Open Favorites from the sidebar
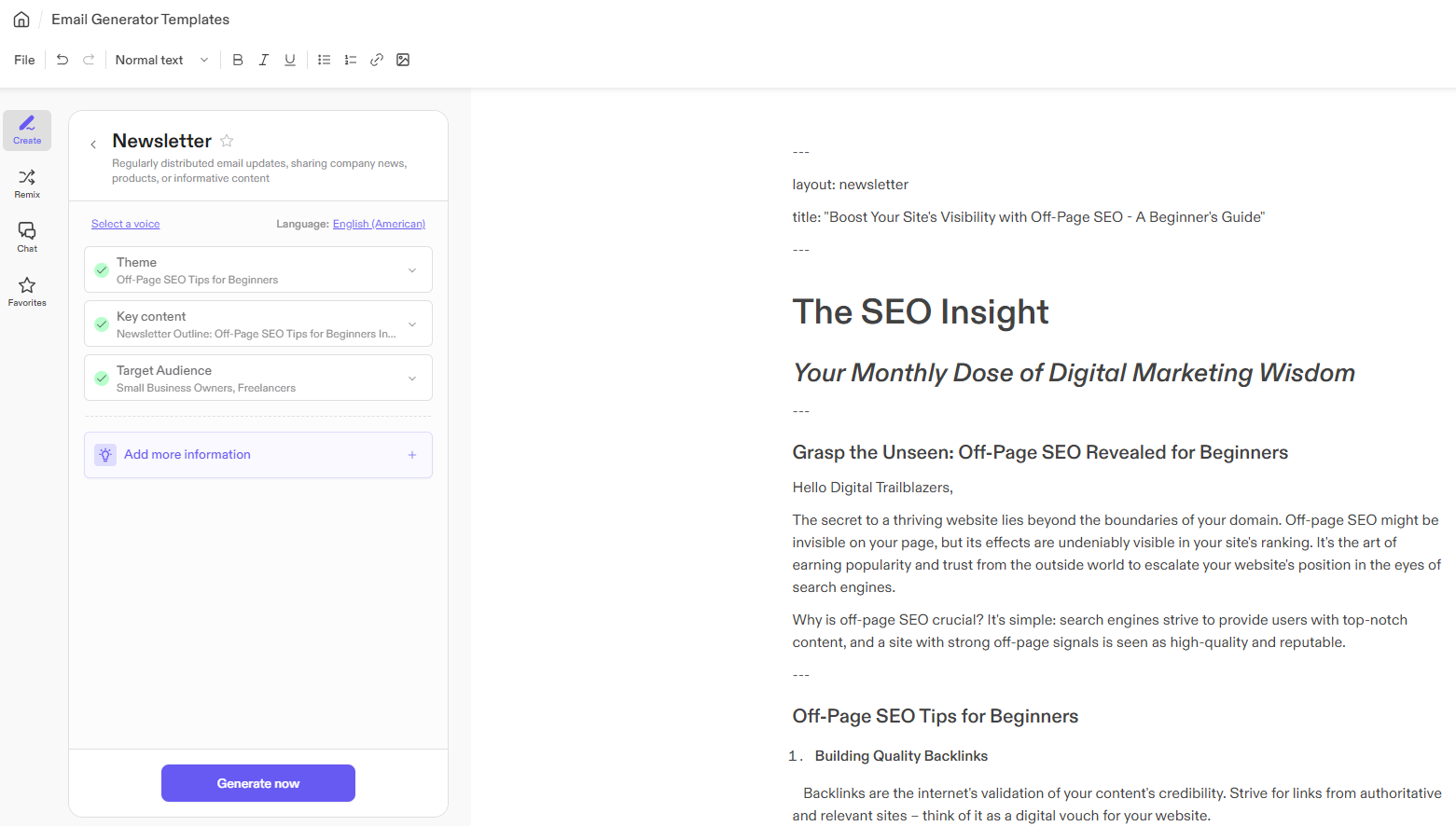1456x826 pixels. pyautogui.click(x=26, y=291)
